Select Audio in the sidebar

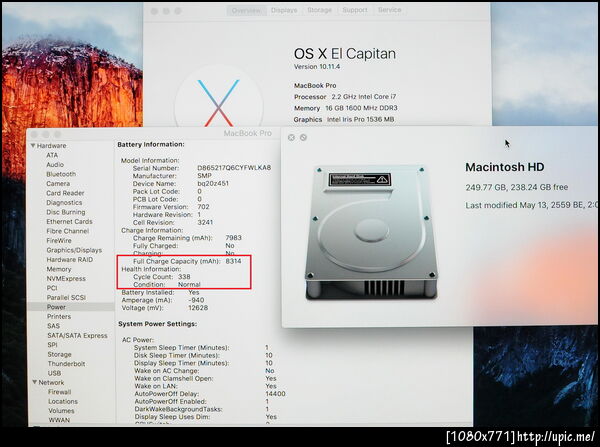coord(55,165)
